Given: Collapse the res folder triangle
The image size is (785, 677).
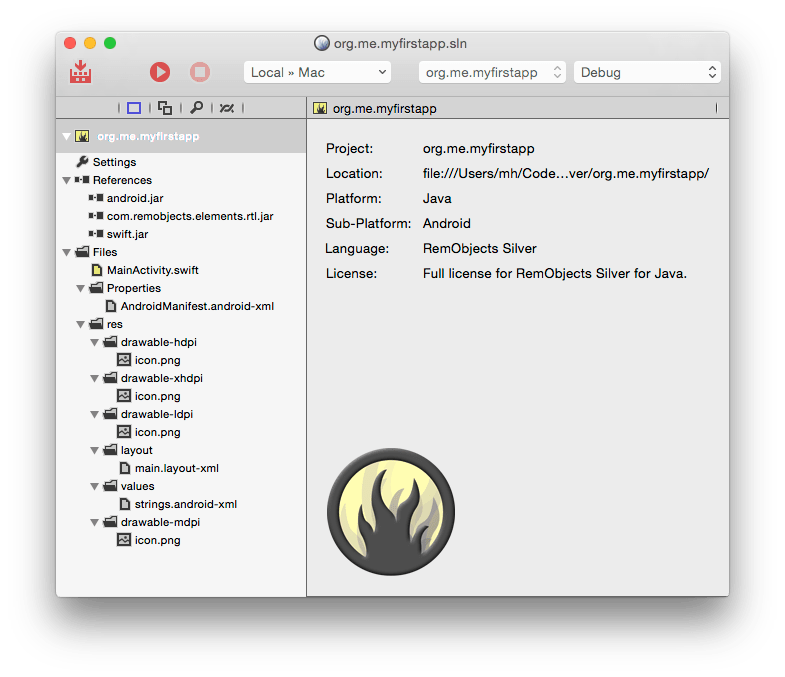Looking at the screenshot, I should (x=80, y=324).
